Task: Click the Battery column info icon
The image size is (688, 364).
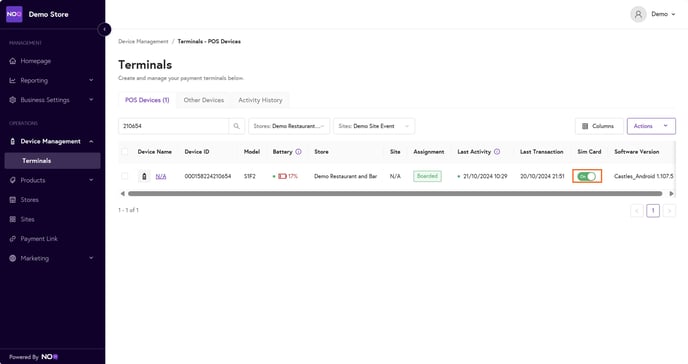Action: click(298, 152)
